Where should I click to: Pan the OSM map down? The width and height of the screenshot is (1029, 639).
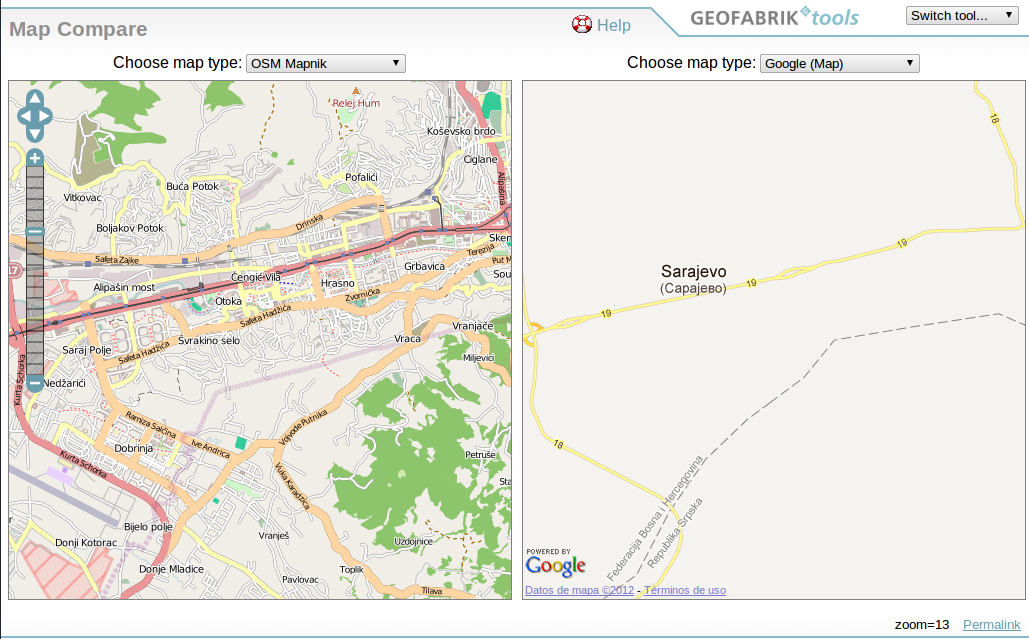click(x=35, y=133)
